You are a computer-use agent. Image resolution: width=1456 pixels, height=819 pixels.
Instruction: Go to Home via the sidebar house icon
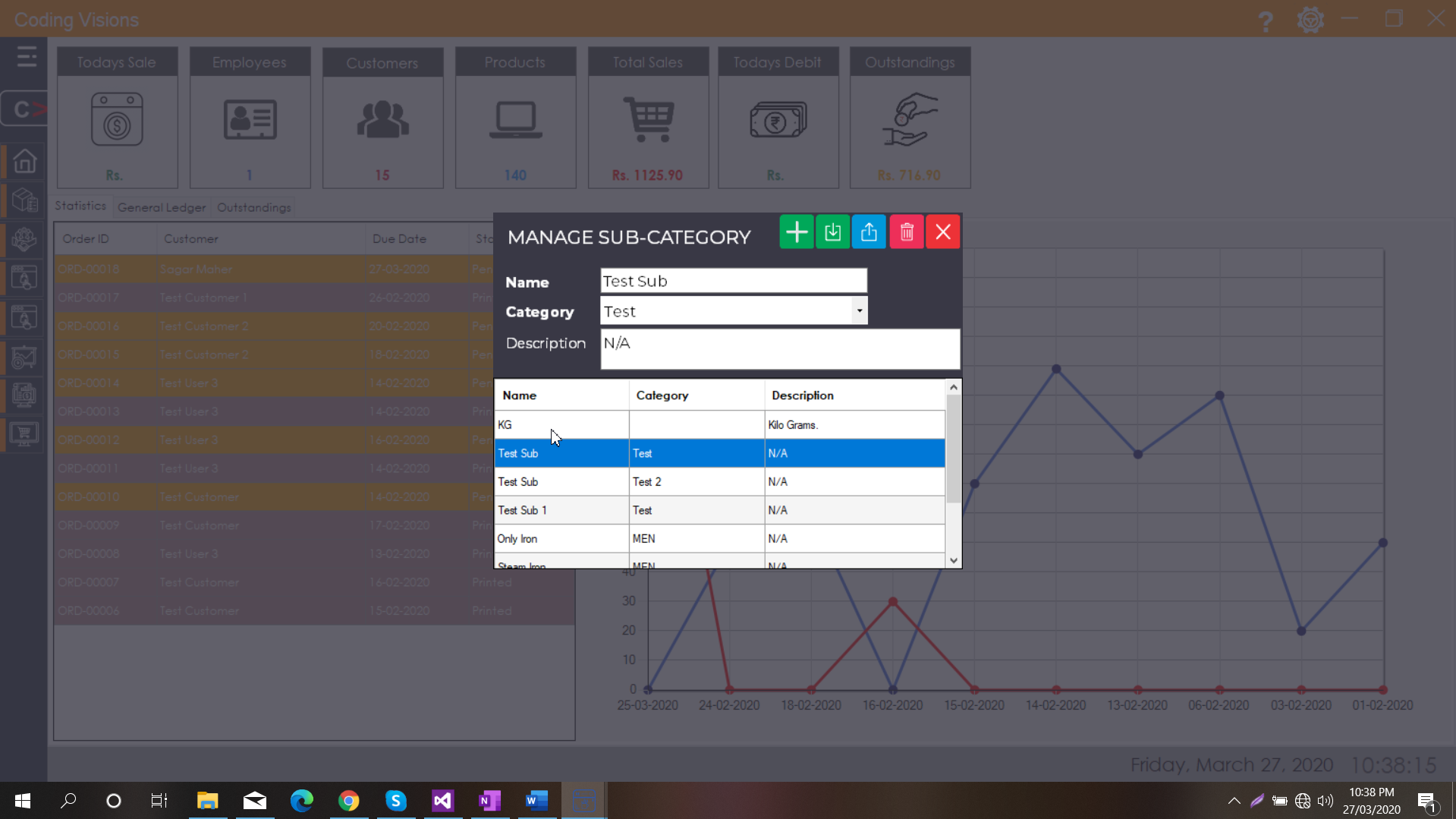(x=24, y=161)
